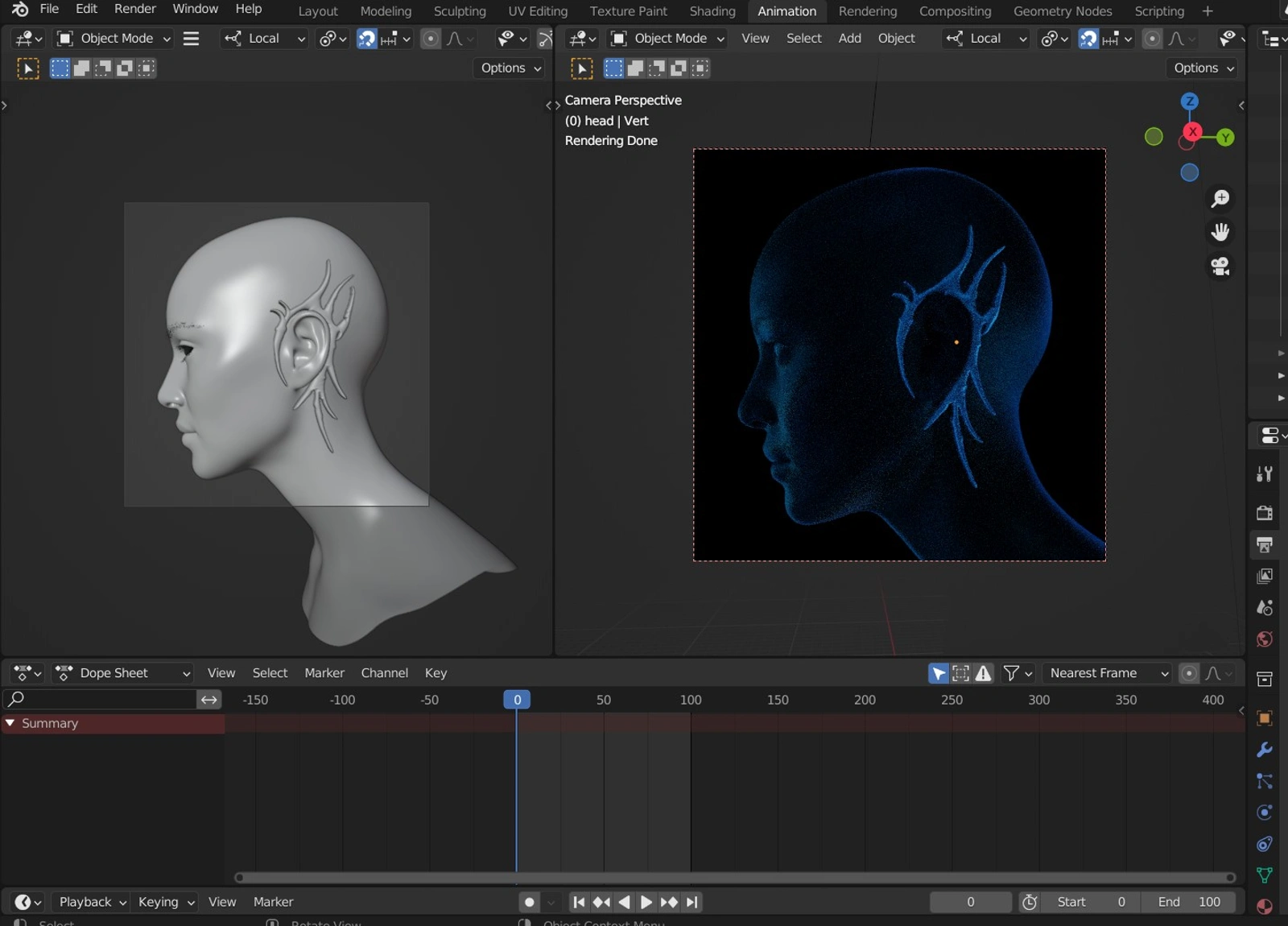Open the Render menu
The image size is (1288, 926).
pos(134,9)
